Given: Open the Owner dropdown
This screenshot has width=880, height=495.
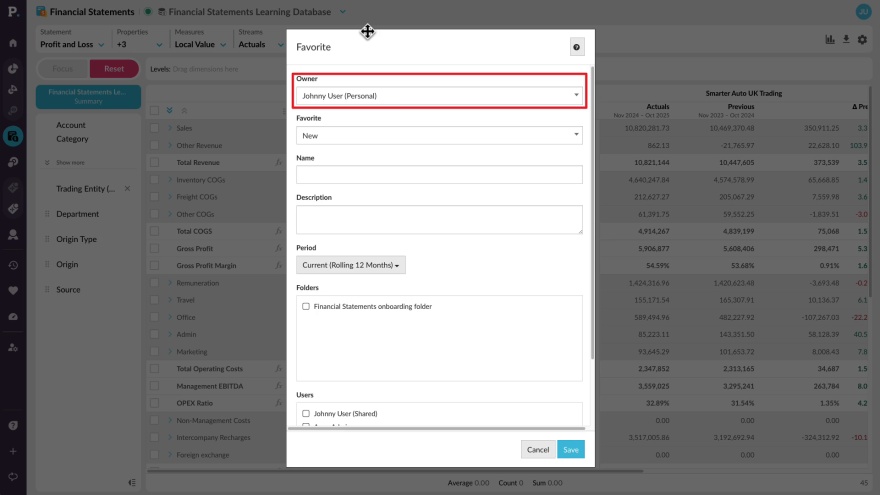Looking at the screenshot, I should coord(439,95).
